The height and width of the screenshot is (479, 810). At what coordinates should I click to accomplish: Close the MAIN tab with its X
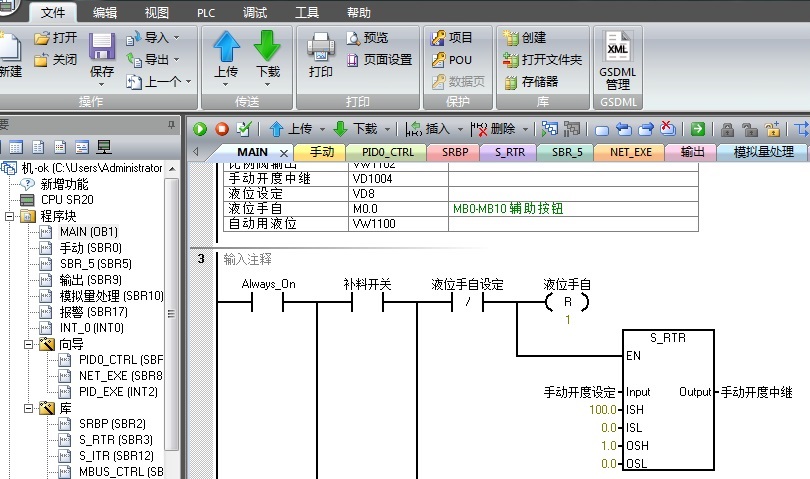[283, 153]
